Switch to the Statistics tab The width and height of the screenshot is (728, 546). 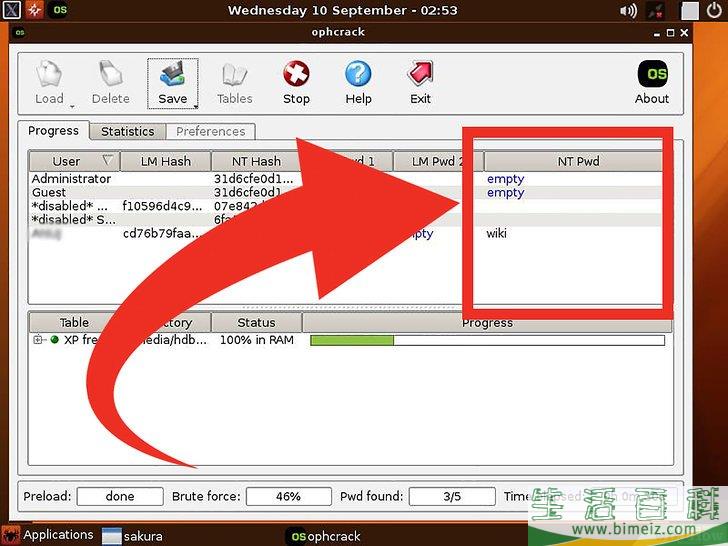point(128,131)
